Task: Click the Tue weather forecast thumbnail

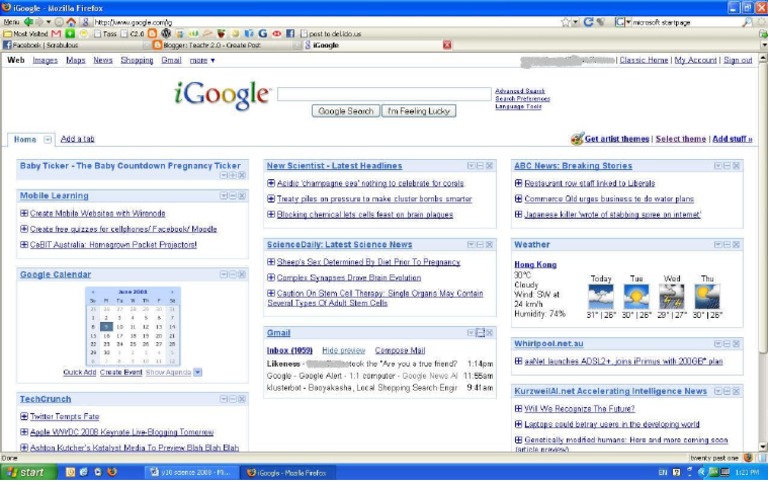Action: coord(636,297)
